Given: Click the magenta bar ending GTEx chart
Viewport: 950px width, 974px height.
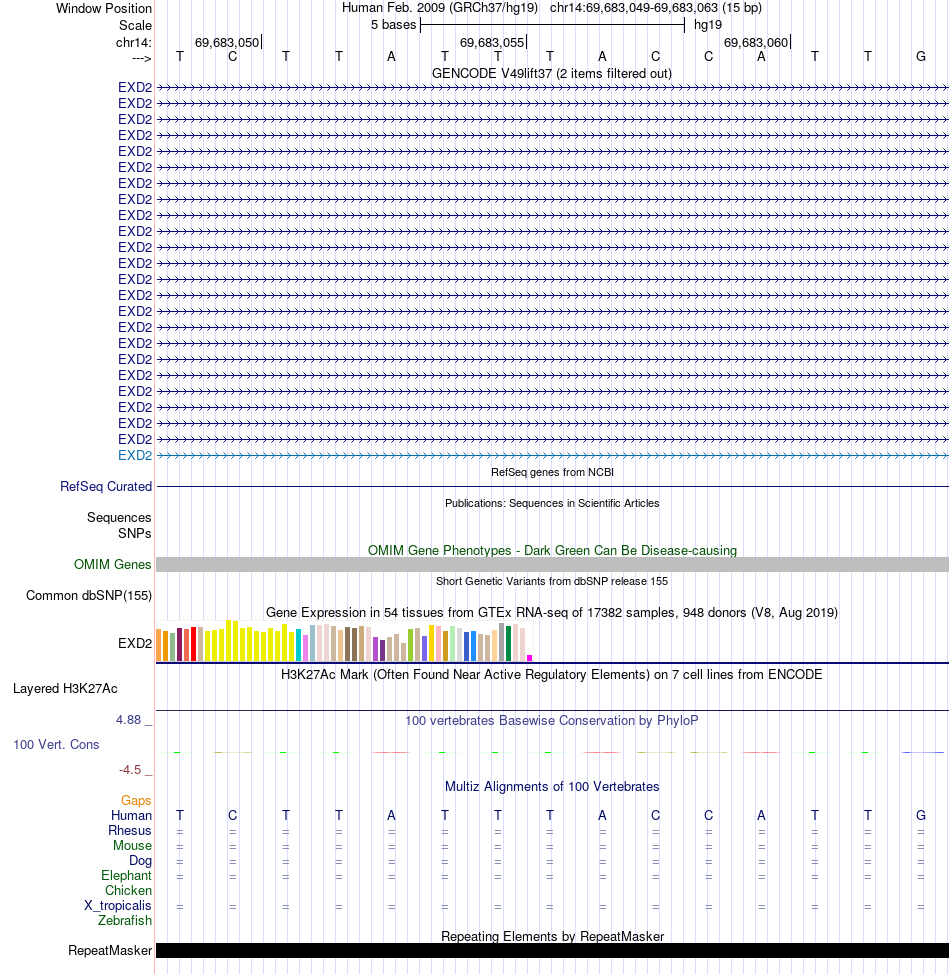Looking at the screenshot, I should [529, 658].
